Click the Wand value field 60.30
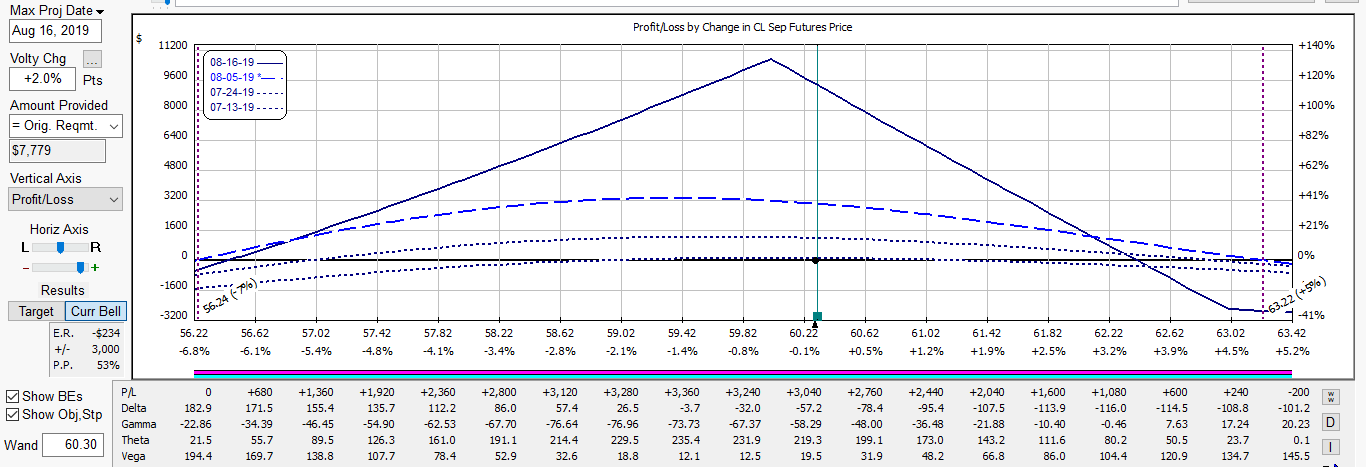Image resolution: width=1366 pixels, height=467 pixels. [75, 444]
